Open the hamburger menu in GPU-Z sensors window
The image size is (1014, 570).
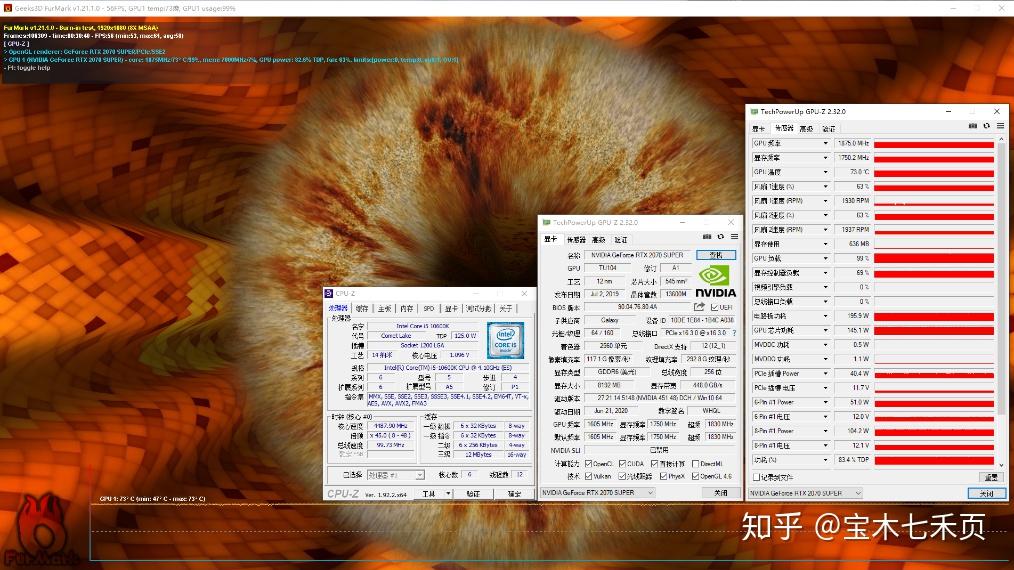pos(1000,126)
